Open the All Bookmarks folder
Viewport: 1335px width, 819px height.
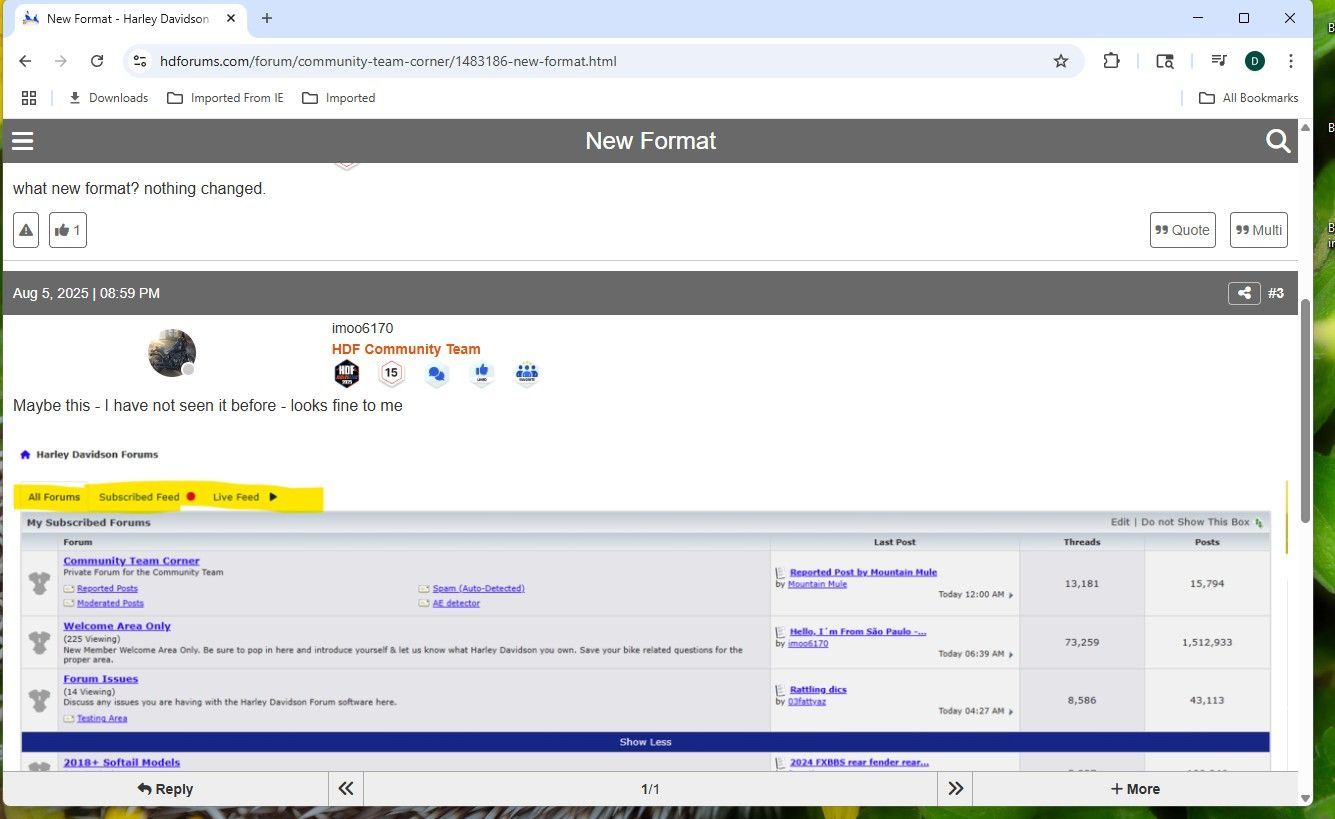[1249, 98]
